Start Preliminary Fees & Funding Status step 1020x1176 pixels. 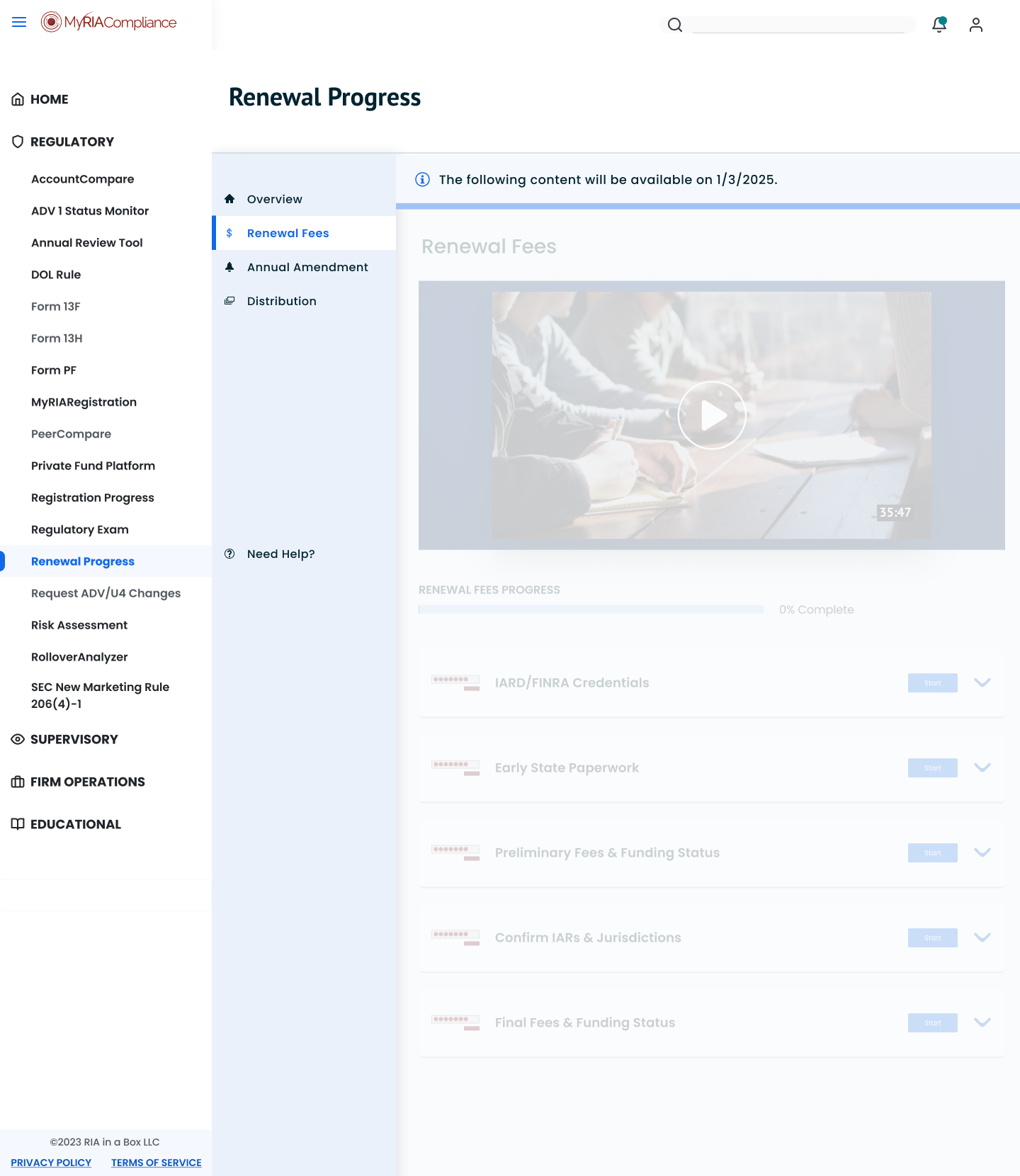tap(933, 852)
